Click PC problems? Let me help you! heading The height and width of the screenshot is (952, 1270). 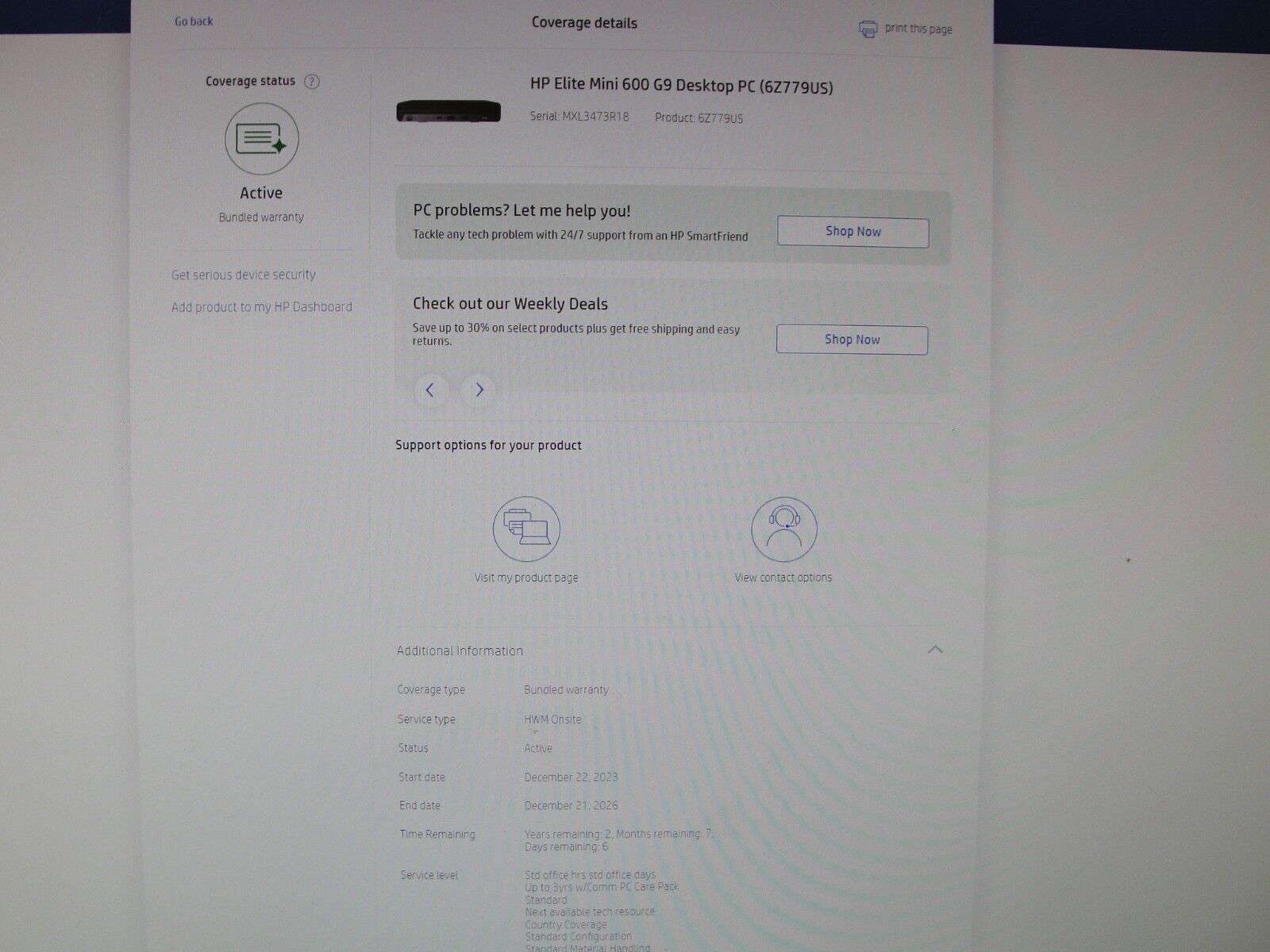[x=521, y=211]
